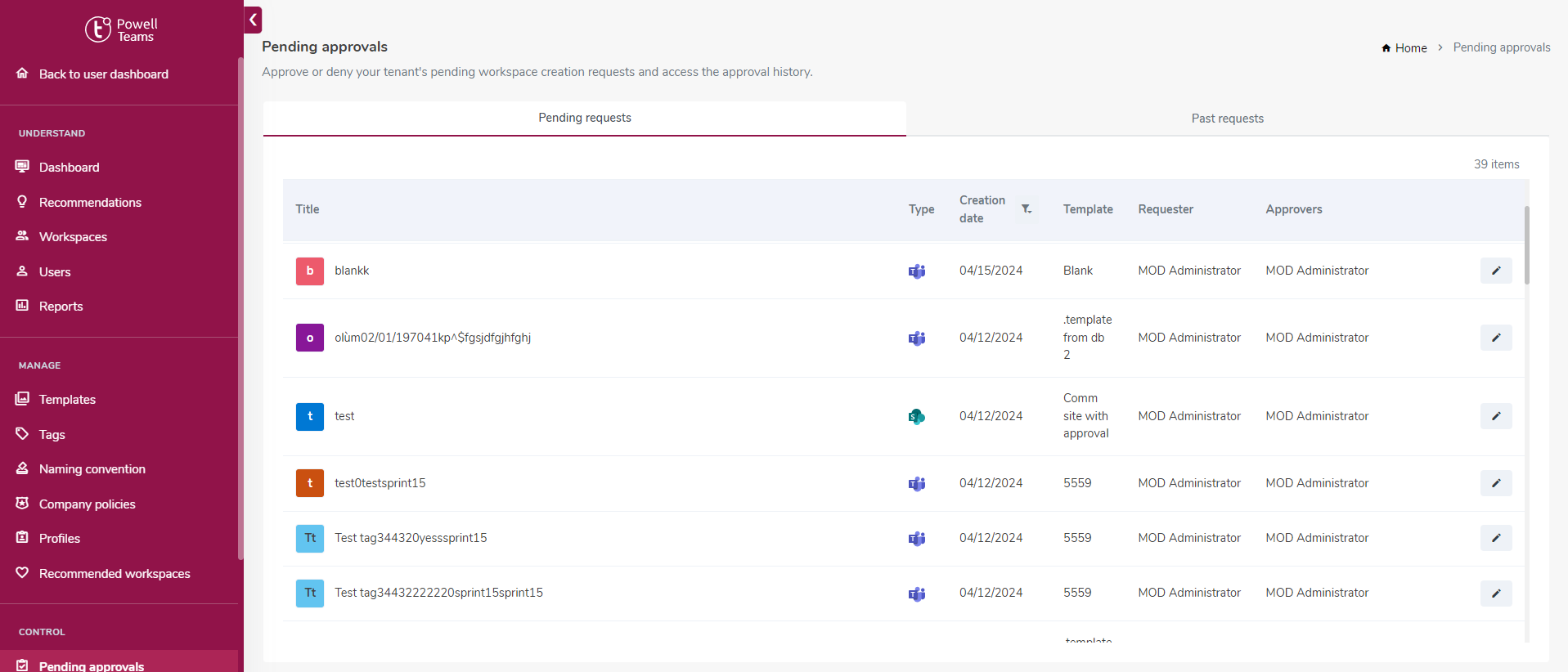This screenshot has height=672, width=1568.
Task: Switch to the Past requests tab
Action: [1227, 119]
